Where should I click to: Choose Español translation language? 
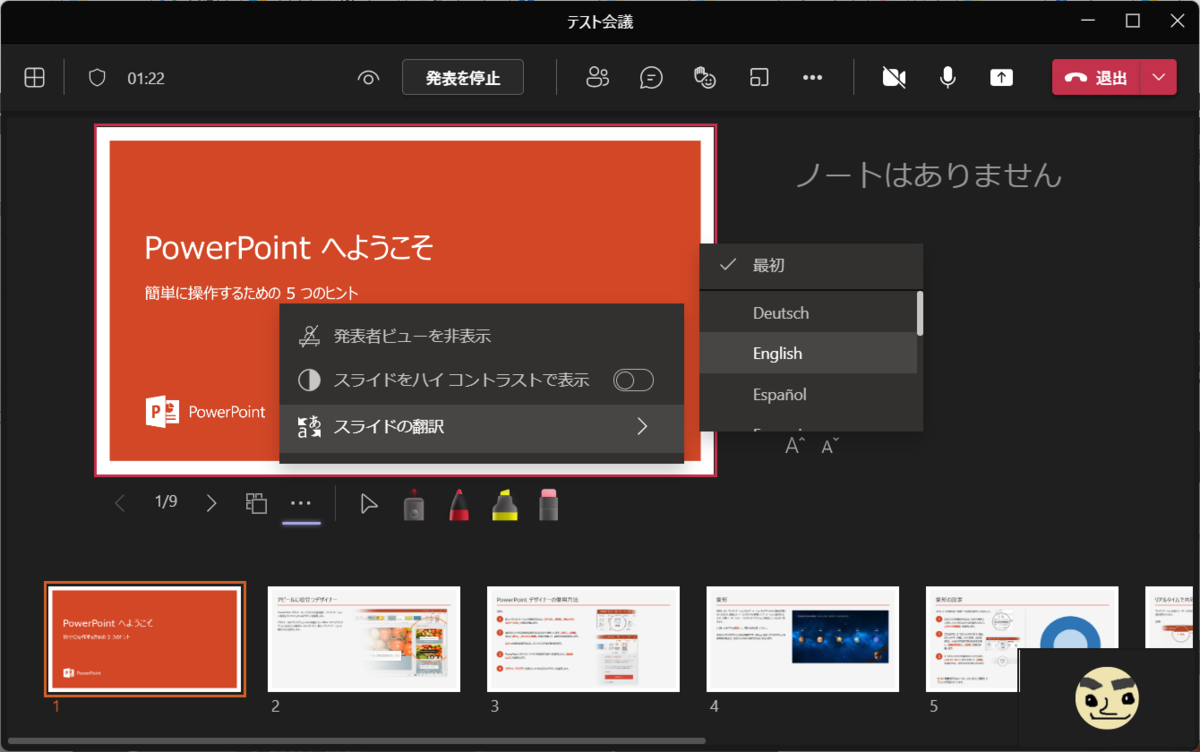tap(808, 394)
